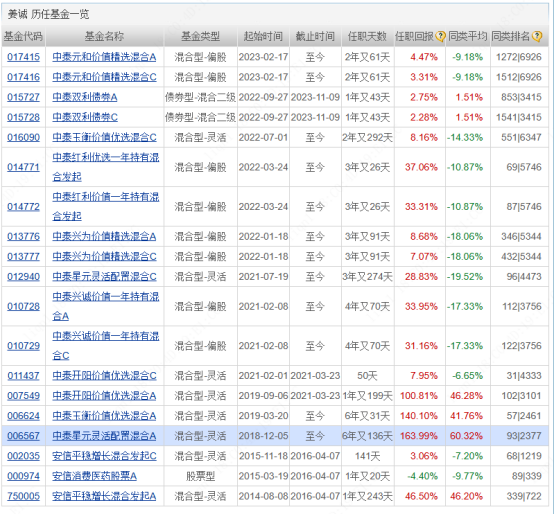Click the 基金代码 column header
This screenshot has width=554, height=515.
[x=23, y=36]
